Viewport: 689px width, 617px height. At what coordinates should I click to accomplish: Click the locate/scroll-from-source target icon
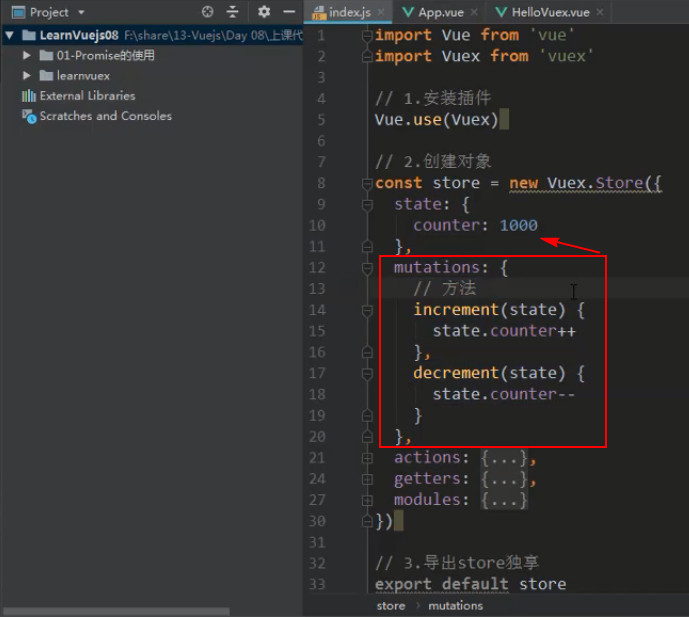(207, 12)
